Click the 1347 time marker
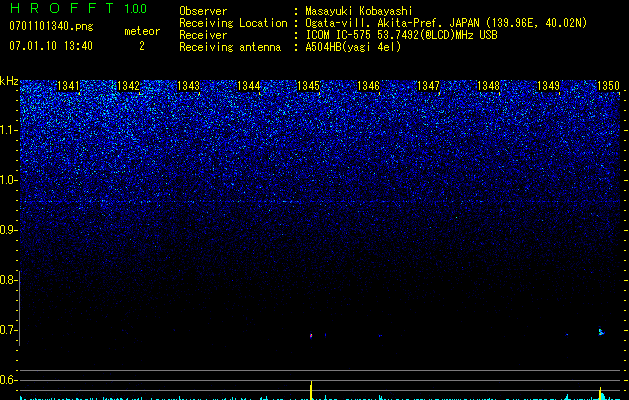Viewport: 629px width, 400px height. click(428, 86)
